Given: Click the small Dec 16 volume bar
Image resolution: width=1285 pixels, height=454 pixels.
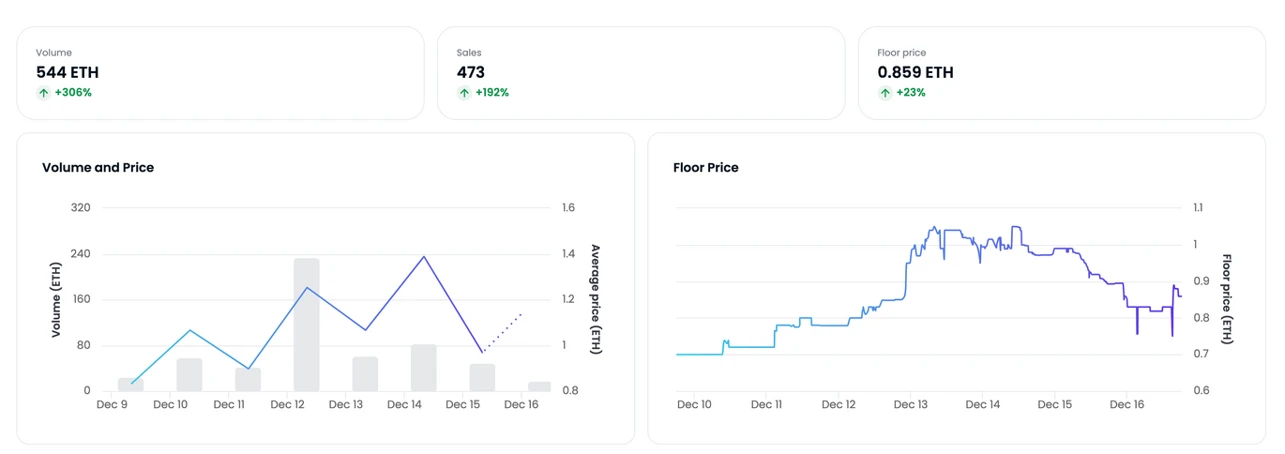Looking at the screenshot, I should pos(539,386).
